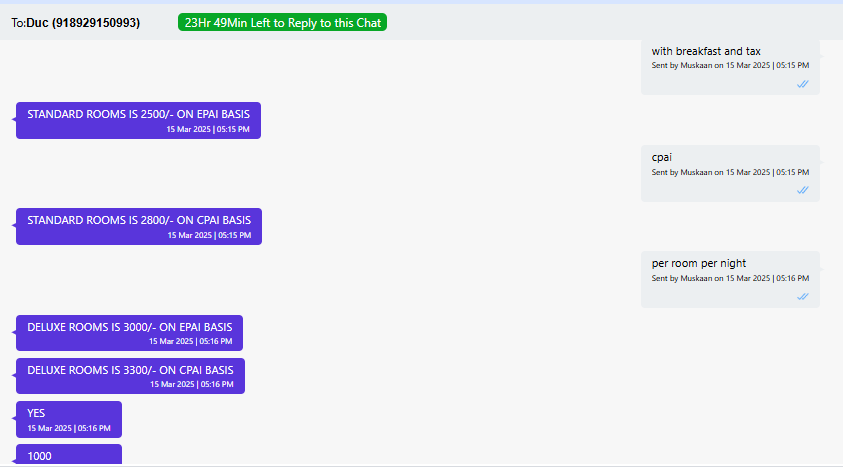Click 'STANDARD ROOMS IS 2800/- ON CPAI BASIS' message
This screenshot has width=843, height=468.
[139, 226]
